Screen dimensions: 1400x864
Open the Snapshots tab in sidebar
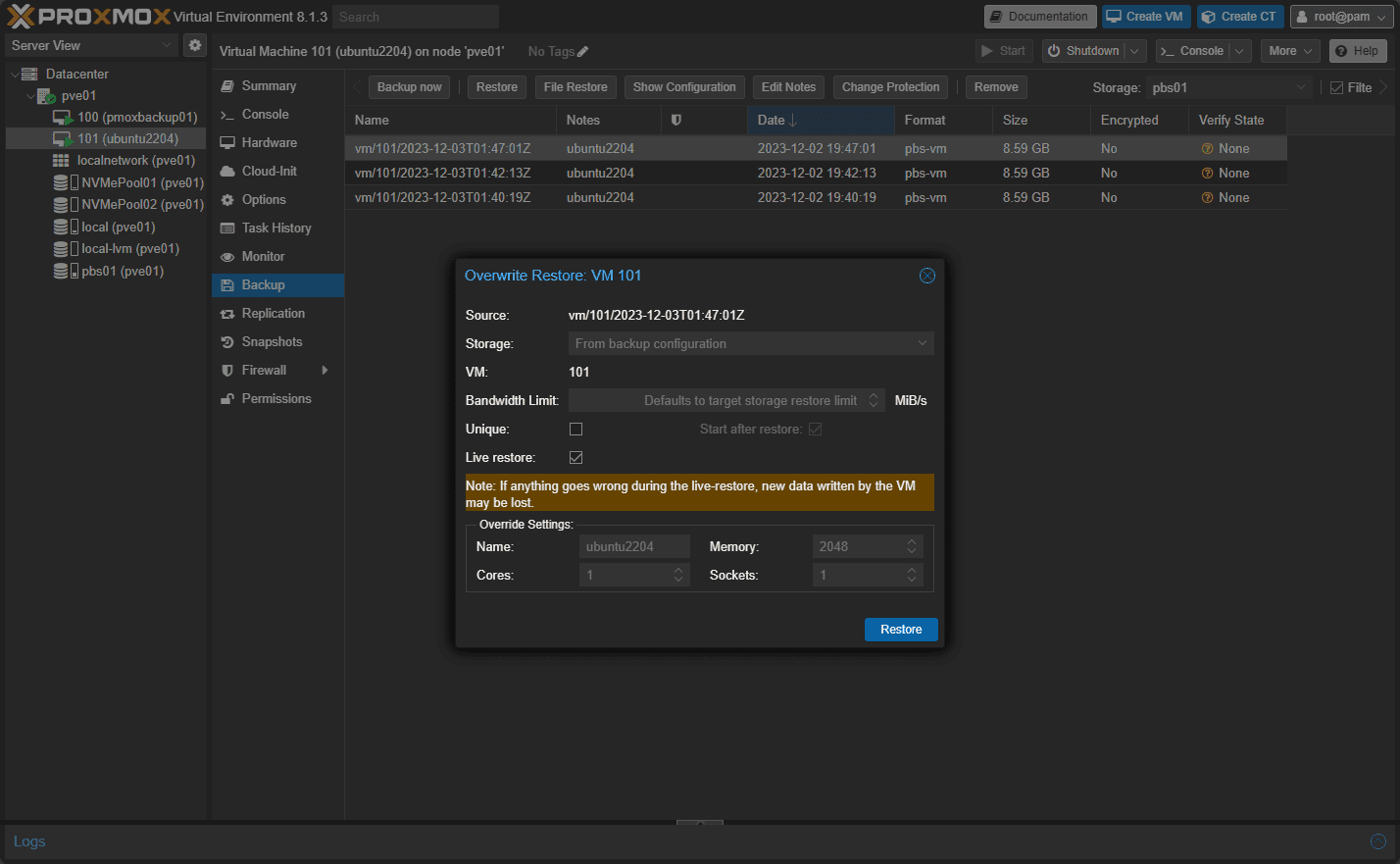[x=272, y=341]
